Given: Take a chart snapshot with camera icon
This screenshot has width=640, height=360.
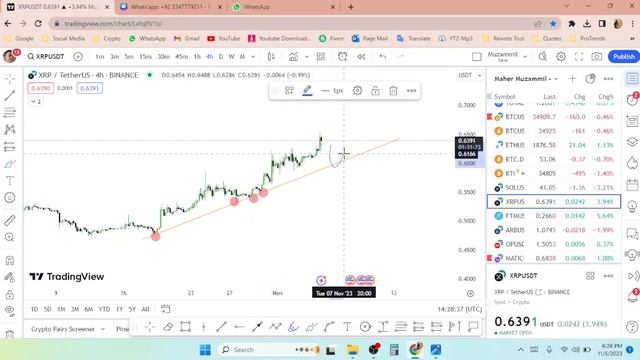Looking at the screenshot, I should [x=597, y=56].
